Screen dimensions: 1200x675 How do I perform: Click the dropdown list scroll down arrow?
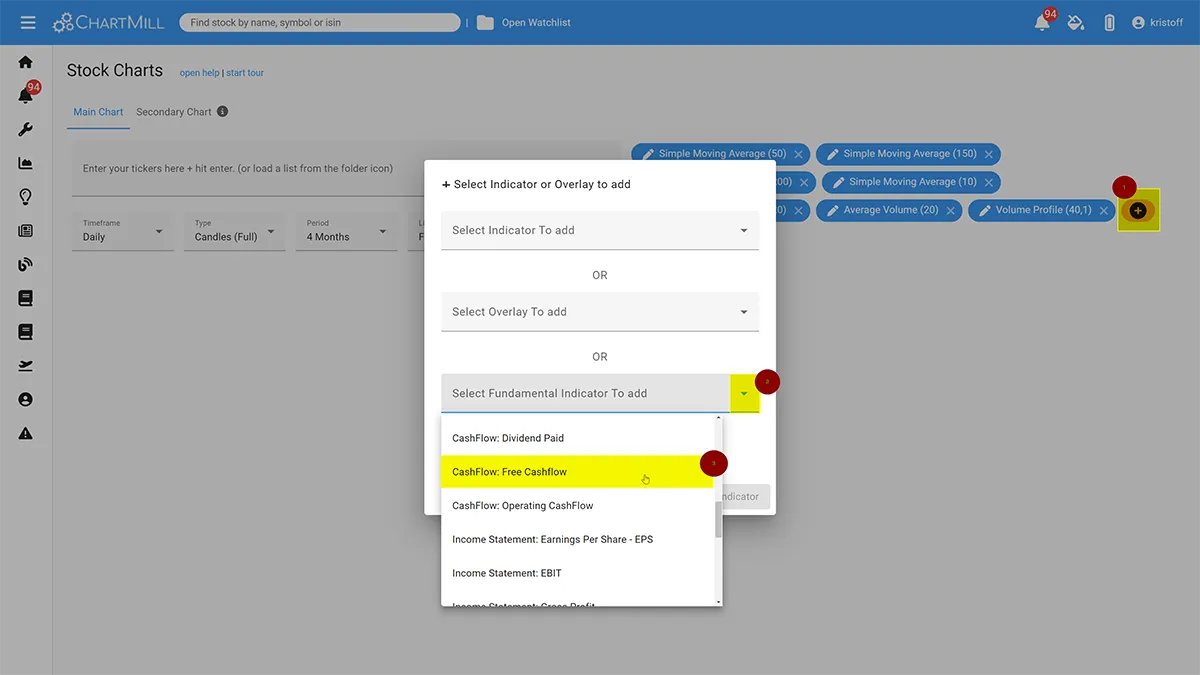point(718,602)
